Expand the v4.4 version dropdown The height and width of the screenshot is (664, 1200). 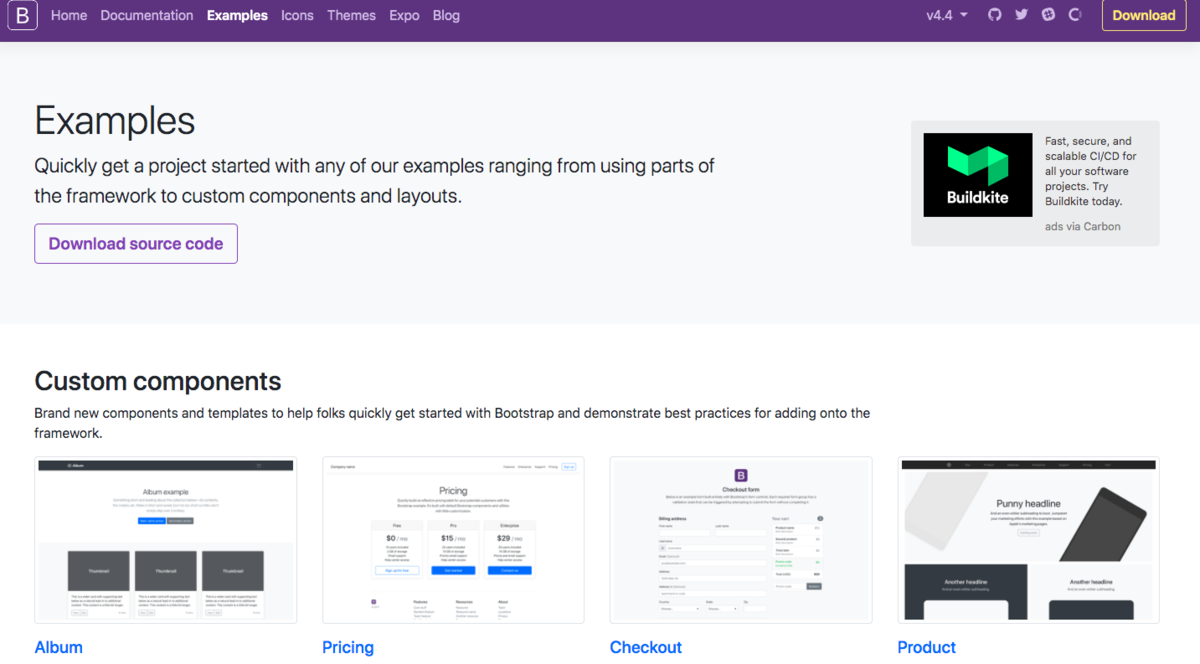[946, 15]
